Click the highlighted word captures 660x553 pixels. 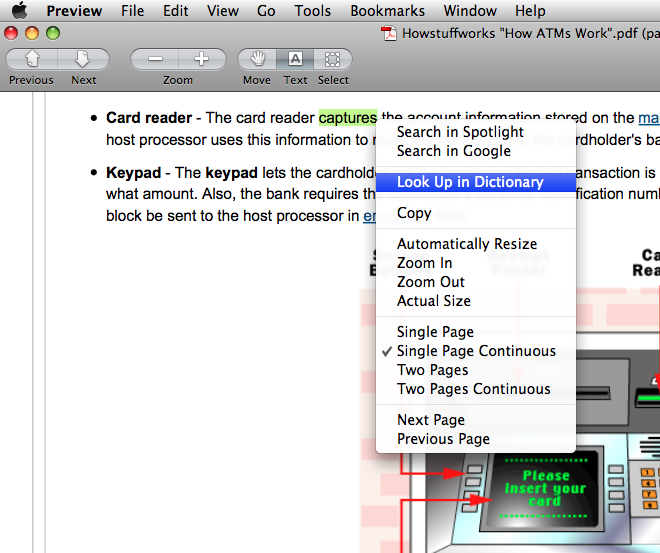[348, 118]
